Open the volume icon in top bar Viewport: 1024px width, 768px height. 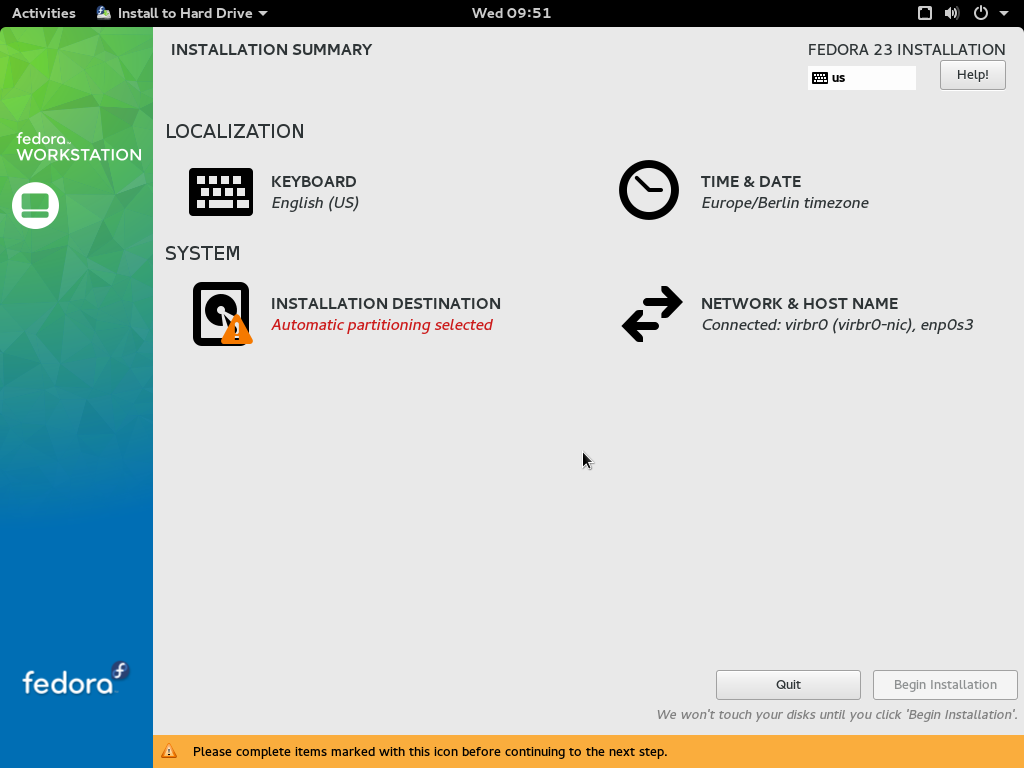coord(952,13)
